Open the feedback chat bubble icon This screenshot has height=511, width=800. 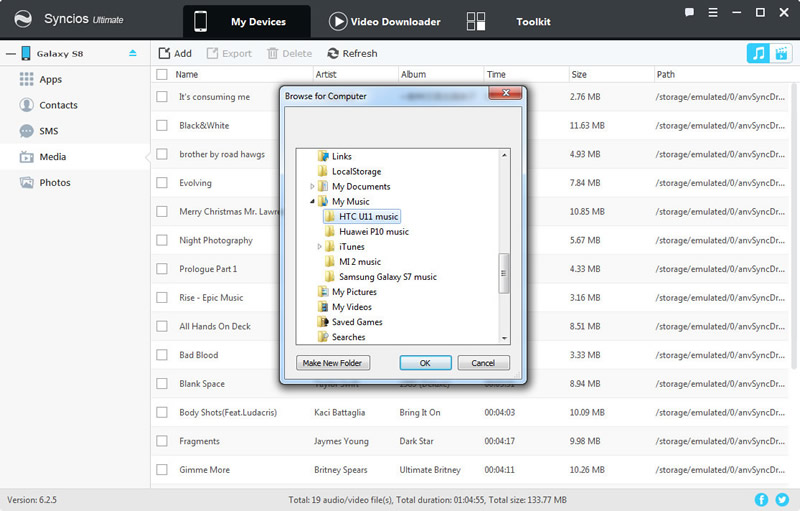pyautogui.click(x=689, y=12)
